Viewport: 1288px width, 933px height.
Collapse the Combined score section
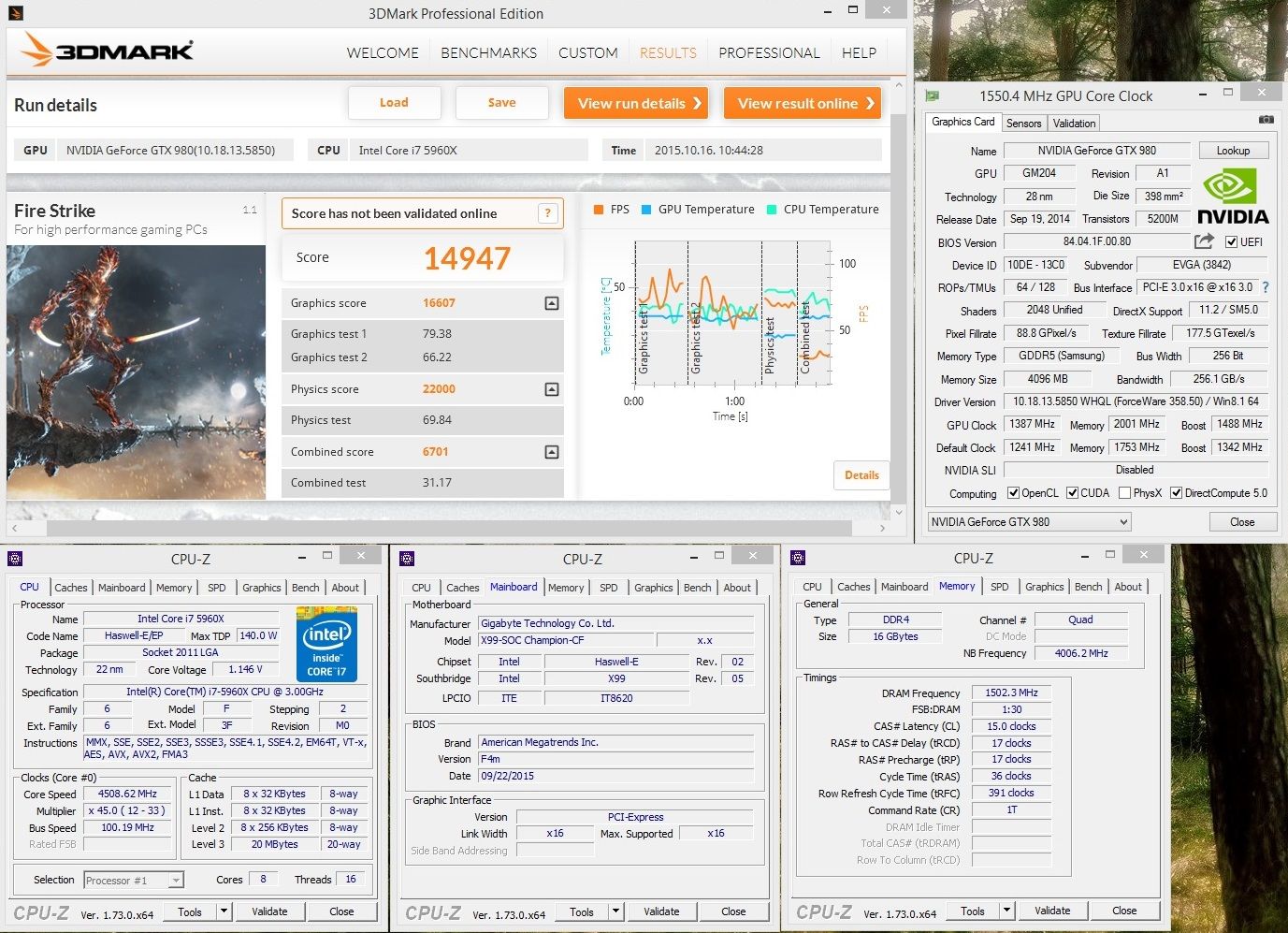[552, 452]
